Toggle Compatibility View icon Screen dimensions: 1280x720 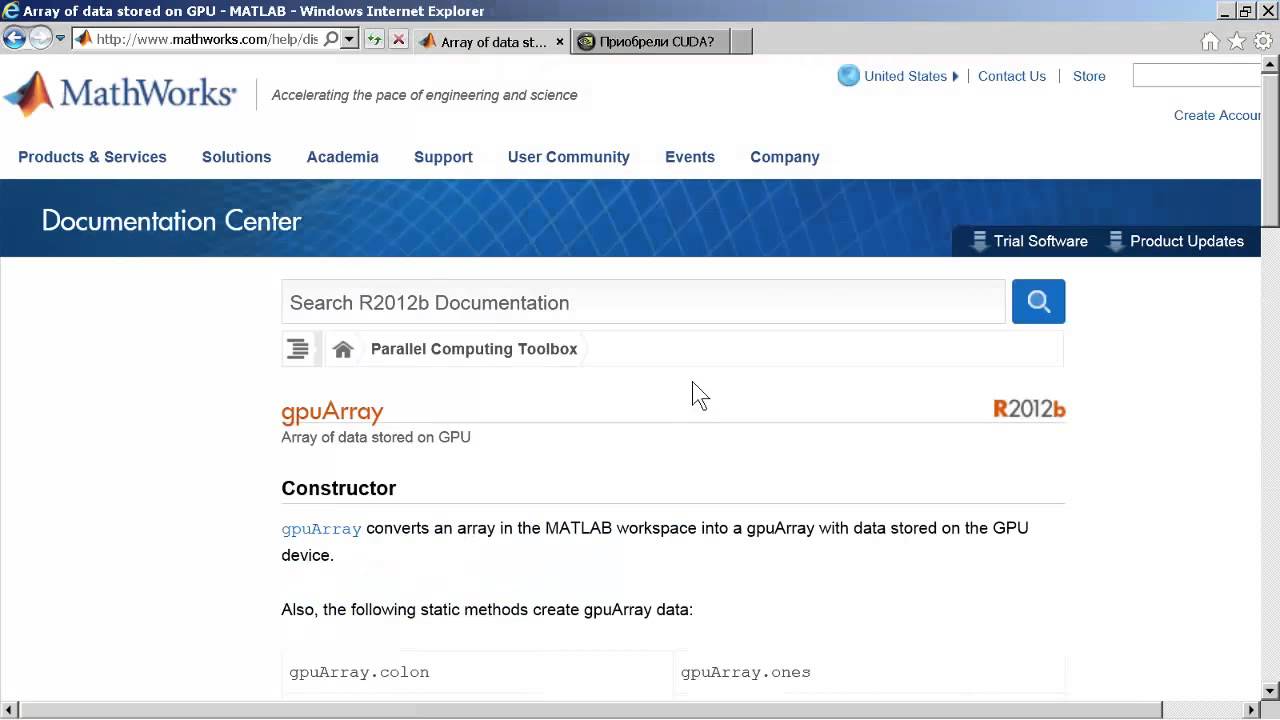tap(374, 40)
